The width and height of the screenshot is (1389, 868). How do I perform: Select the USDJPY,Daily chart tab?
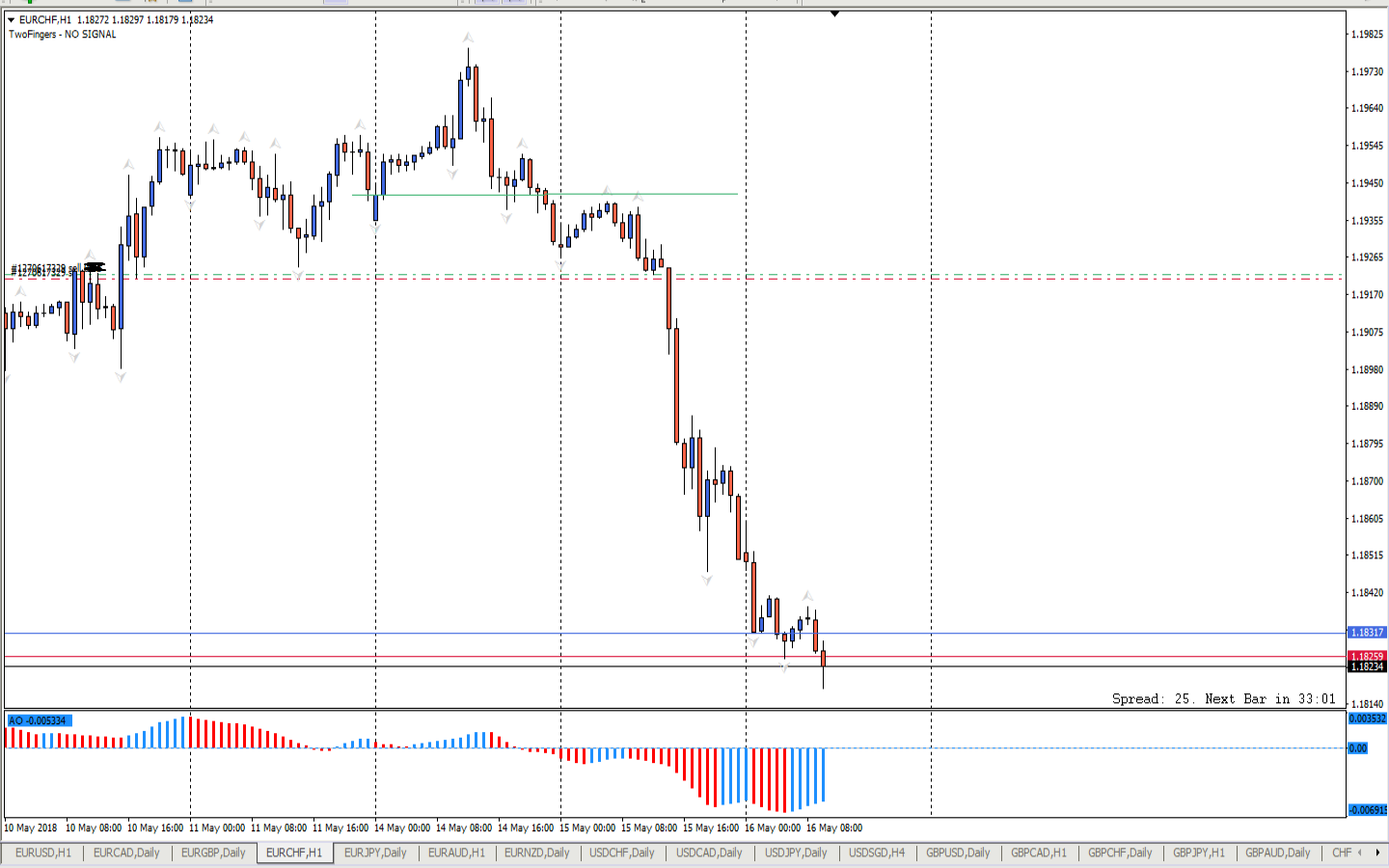point(796,853)
